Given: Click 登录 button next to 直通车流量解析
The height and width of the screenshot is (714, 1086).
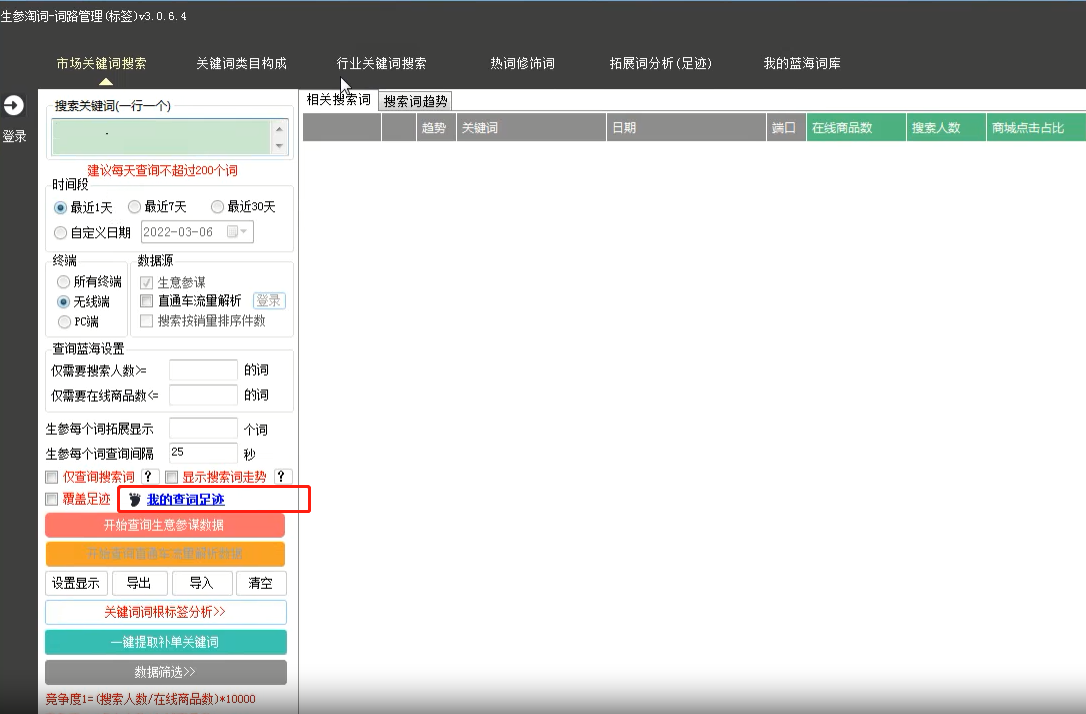Looking at the screenshot, I should pos(269,301).
